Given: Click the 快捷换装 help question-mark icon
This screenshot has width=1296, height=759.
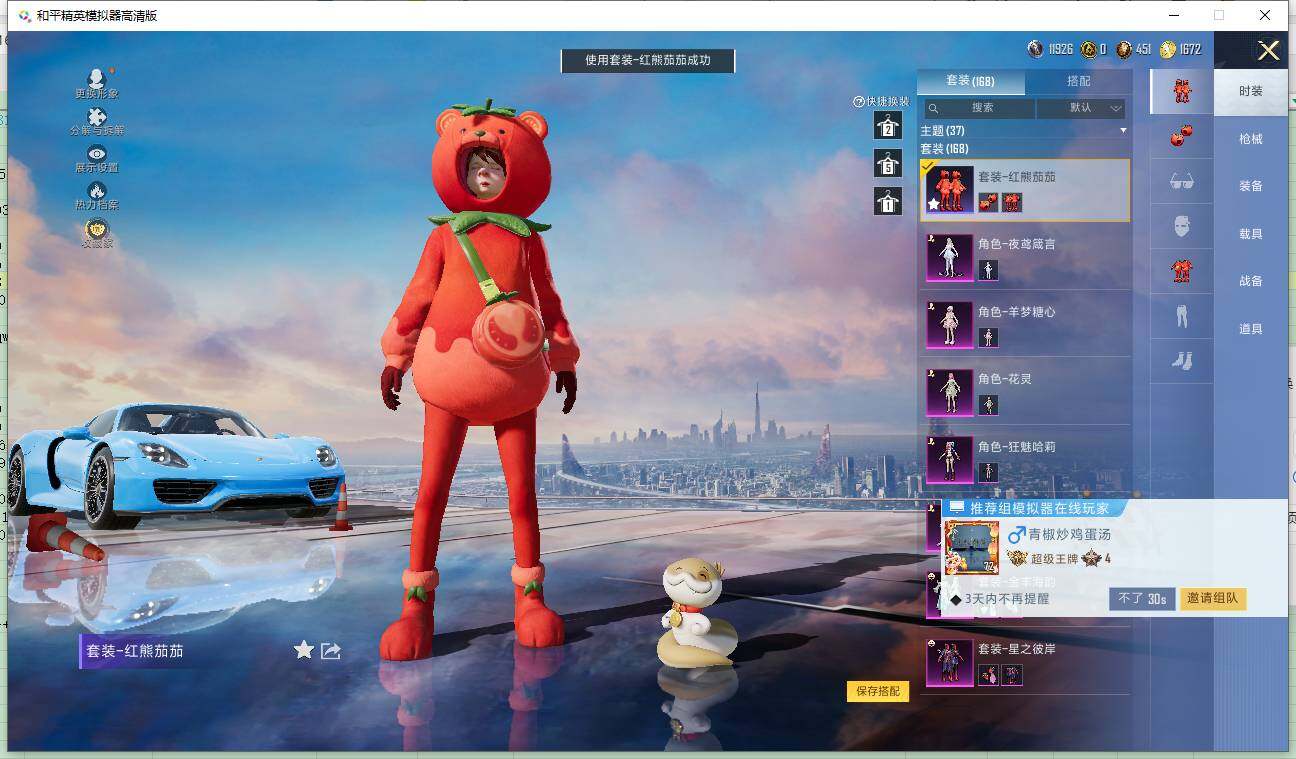Looking at the screenshot, I should 858,102.
